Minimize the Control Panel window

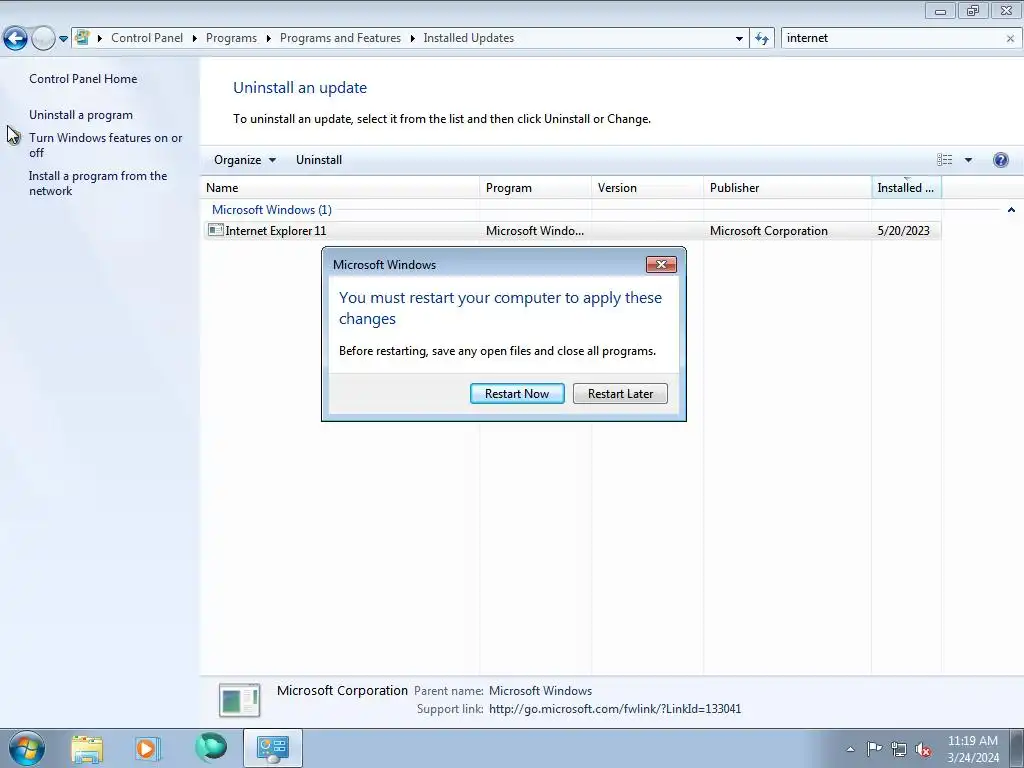(940, 11)
